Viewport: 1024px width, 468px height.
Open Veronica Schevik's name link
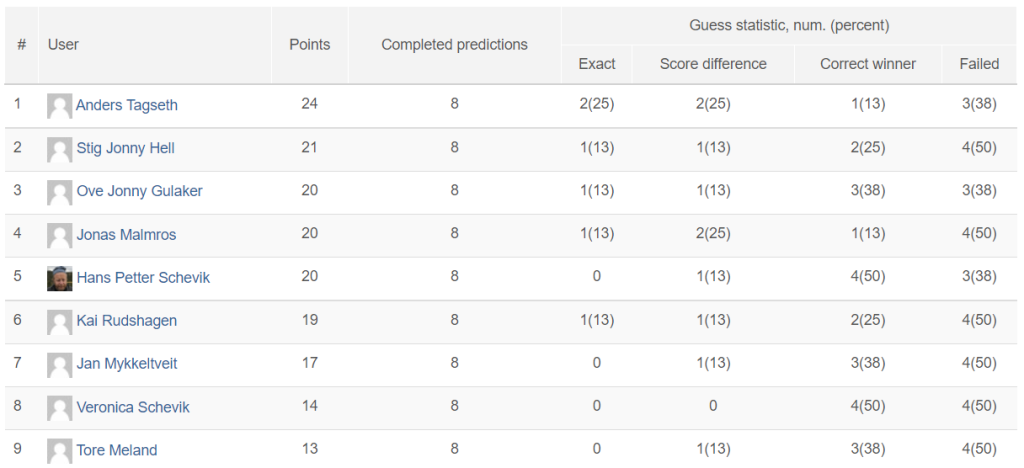(x=133, y=407)
